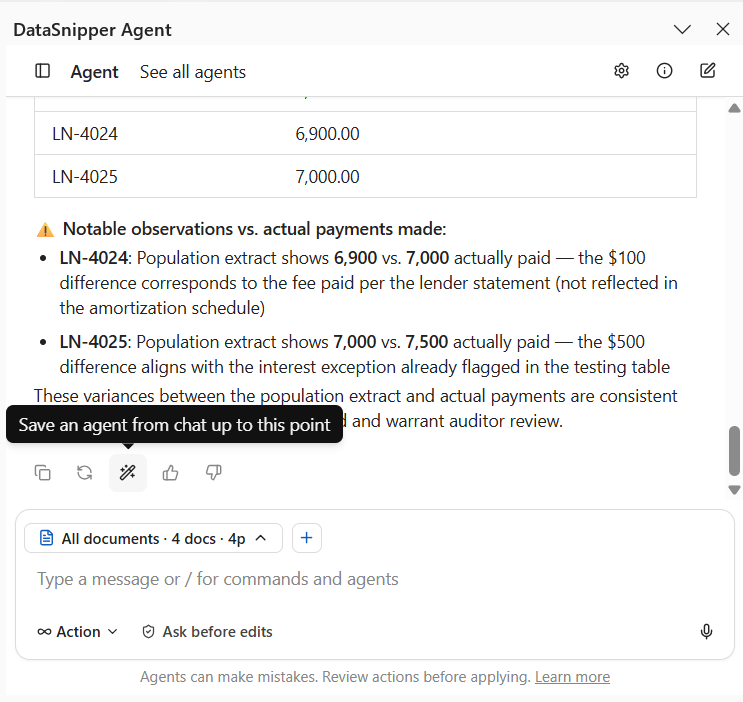Add a document with plus button

[x=307, y=538]
